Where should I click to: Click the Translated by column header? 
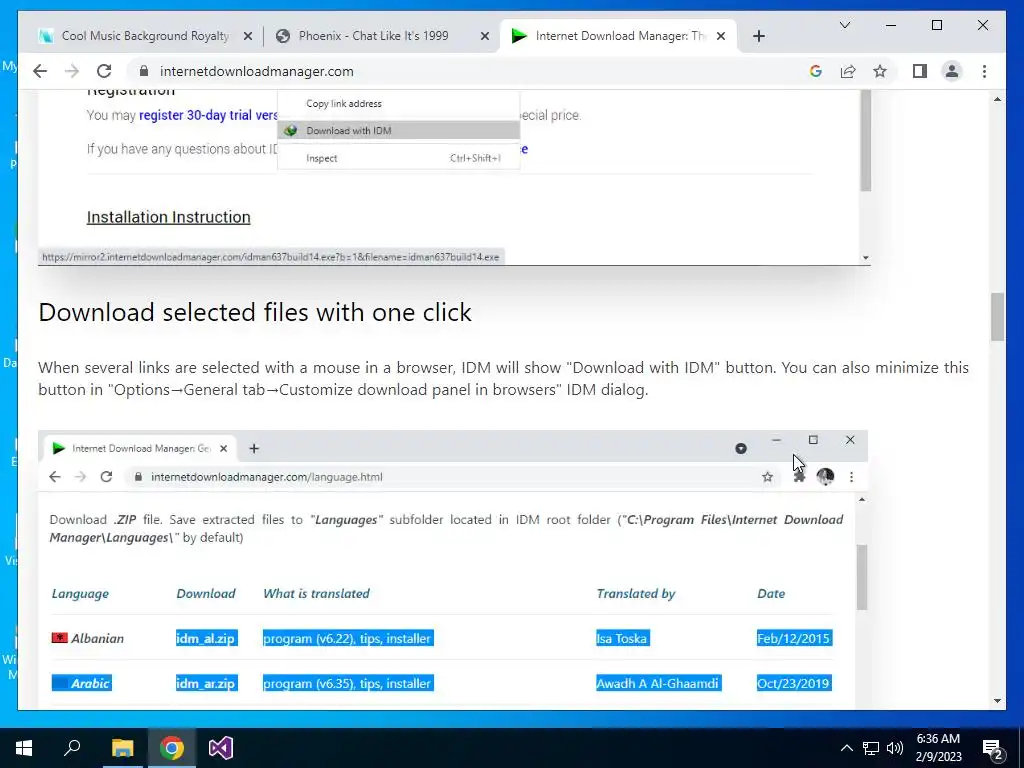point(635,594)
